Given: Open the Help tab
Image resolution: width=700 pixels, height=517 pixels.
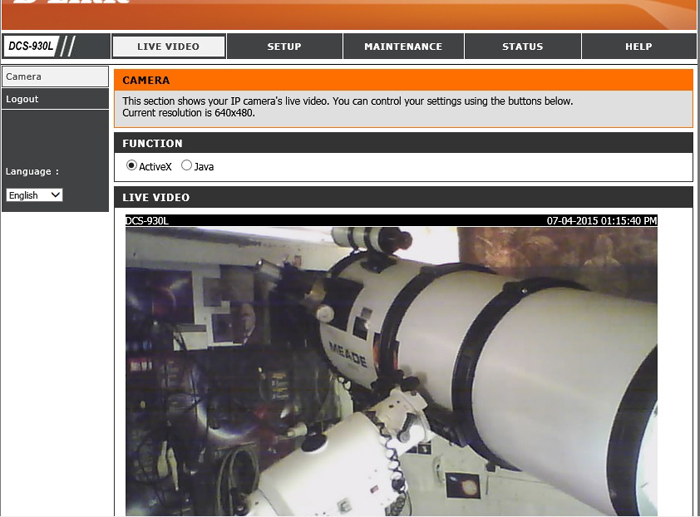Looking at the screenshot, I should [638, 46].
